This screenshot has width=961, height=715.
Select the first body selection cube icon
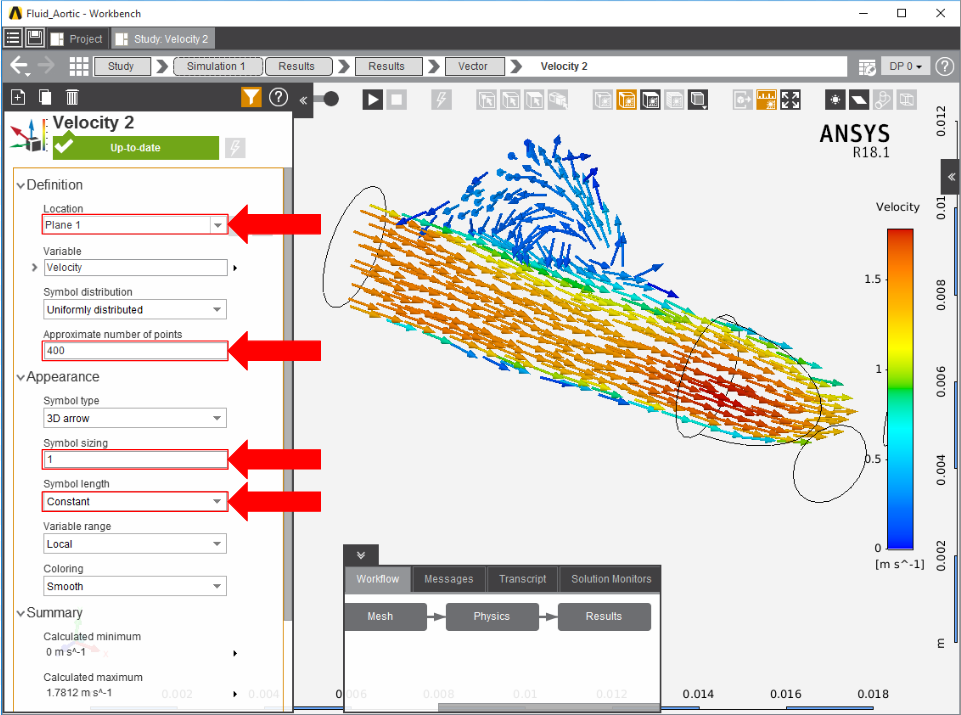tap(487, 99)
